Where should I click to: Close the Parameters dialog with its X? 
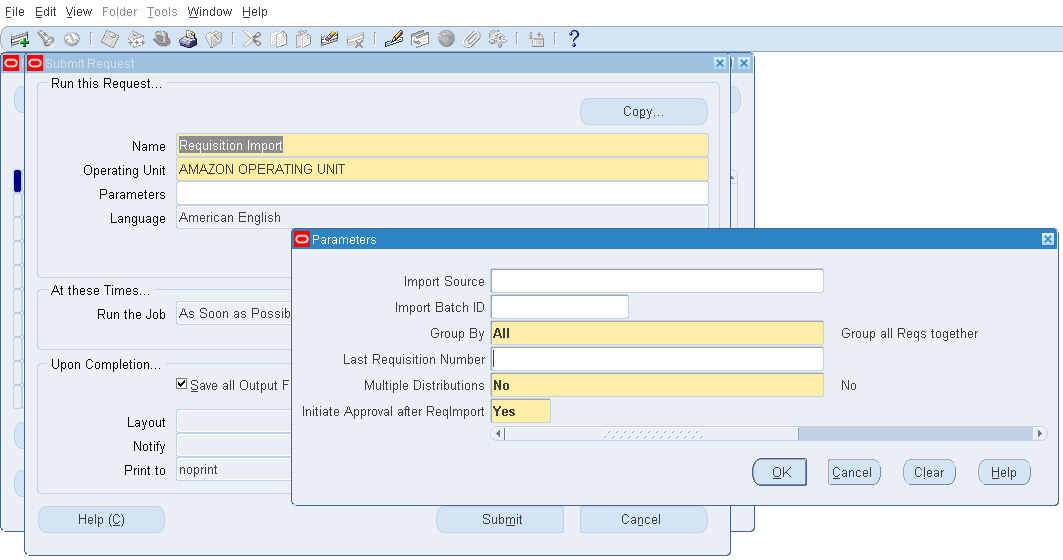(1047, 239)
